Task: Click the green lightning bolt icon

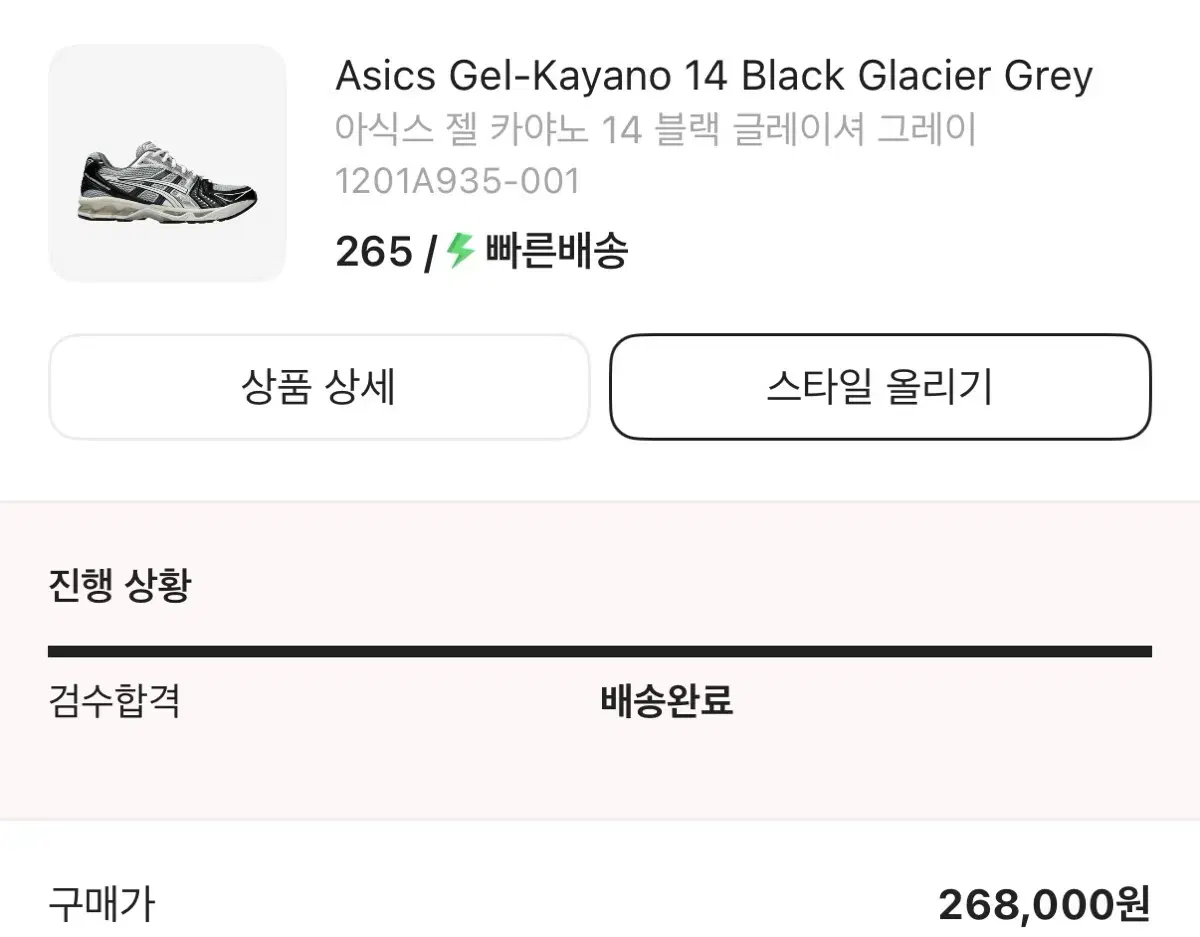Action: coord(460,250)
